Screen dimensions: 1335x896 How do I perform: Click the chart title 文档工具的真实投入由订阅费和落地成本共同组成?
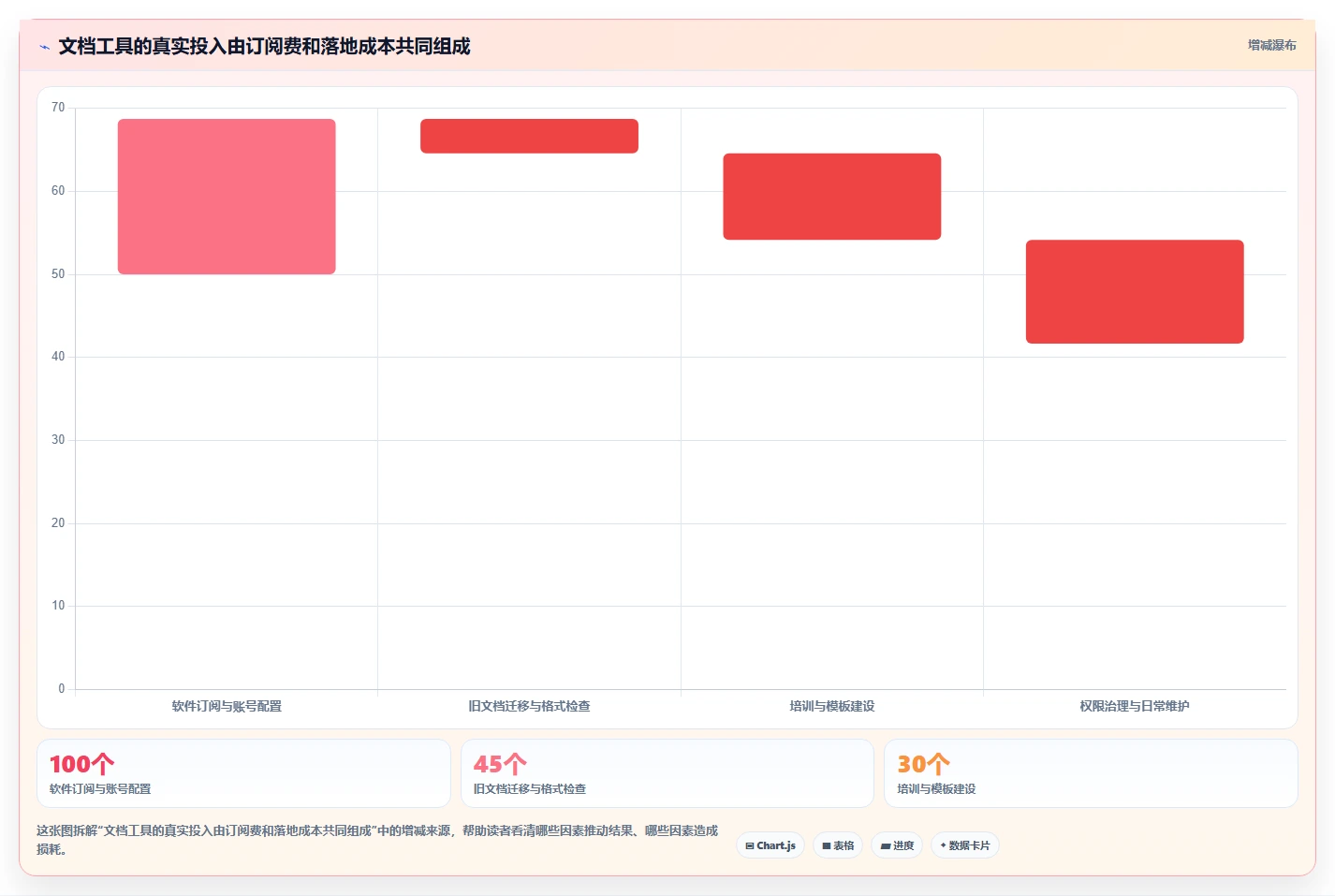pyautogui.click(x=264, y=46)
